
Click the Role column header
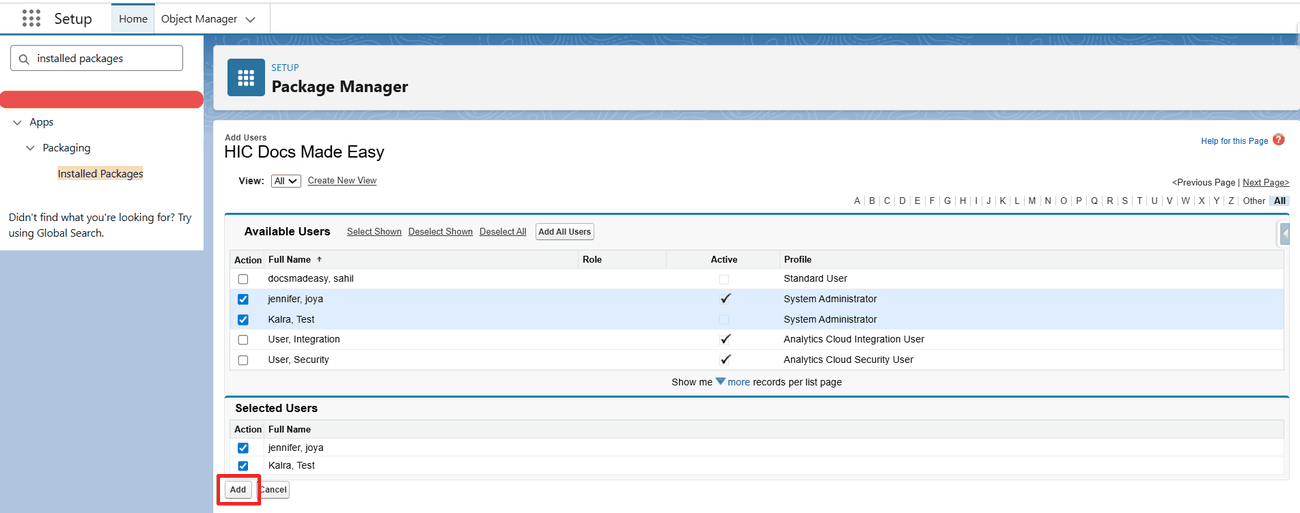click(592, 260)
